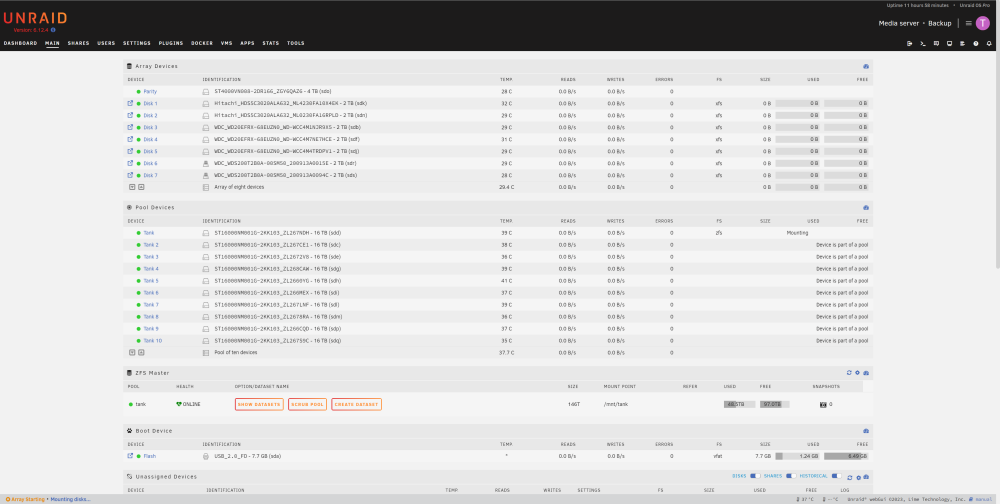Image resolution: width=1000 pixels, height=504 pixels.
Task: Open the Tools tab
Action: [295, 43]
